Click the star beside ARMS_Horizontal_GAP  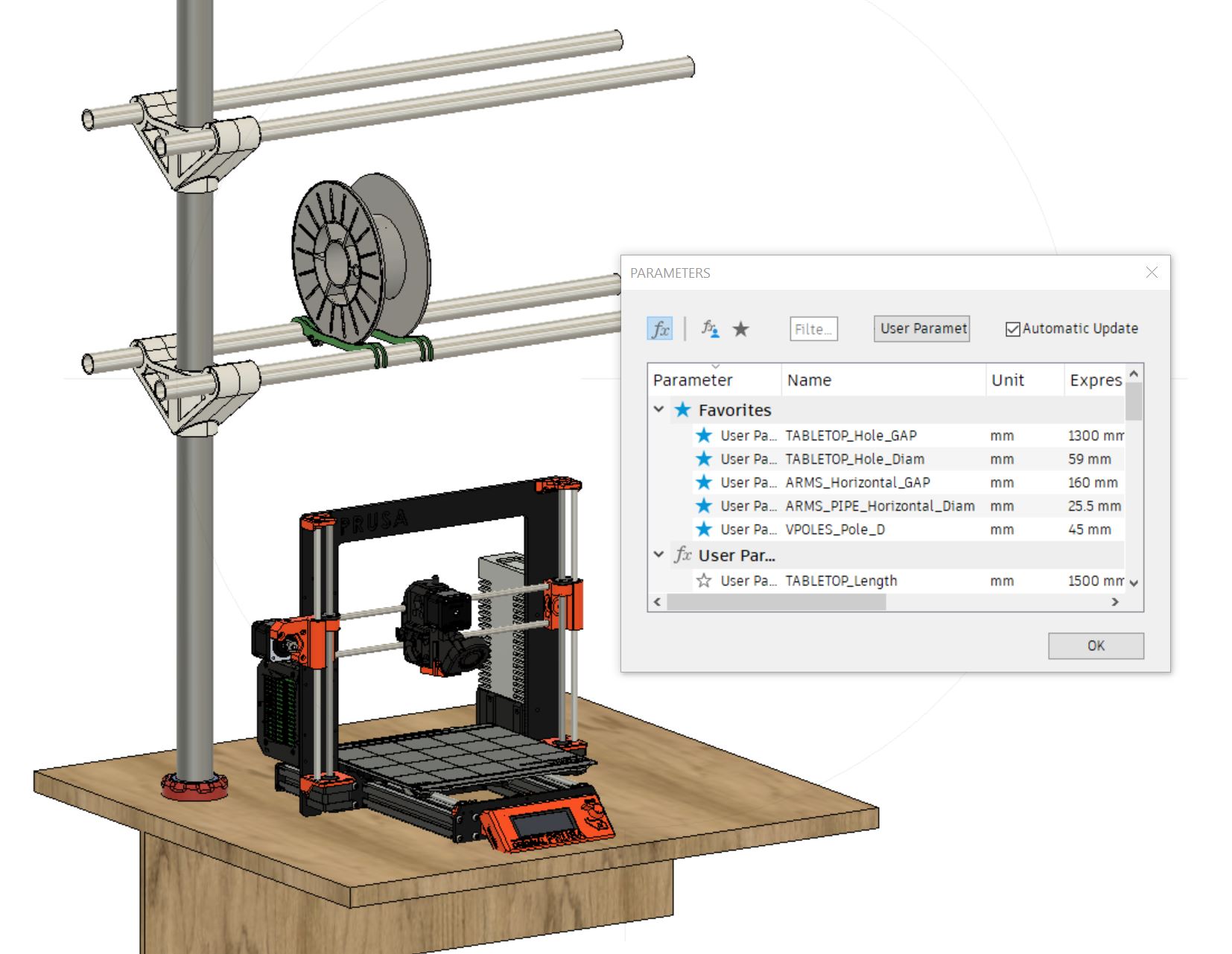click(703, 483)
